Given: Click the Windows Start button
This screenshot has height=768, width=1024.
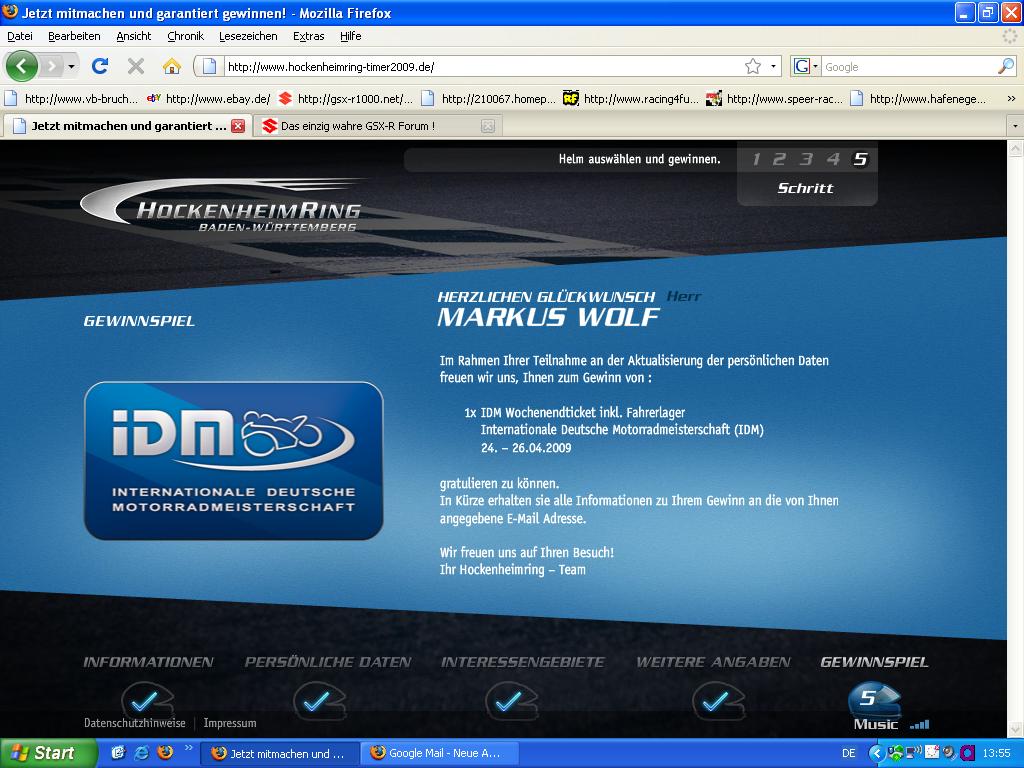Looking at the screenshot, I should (48, 753).
